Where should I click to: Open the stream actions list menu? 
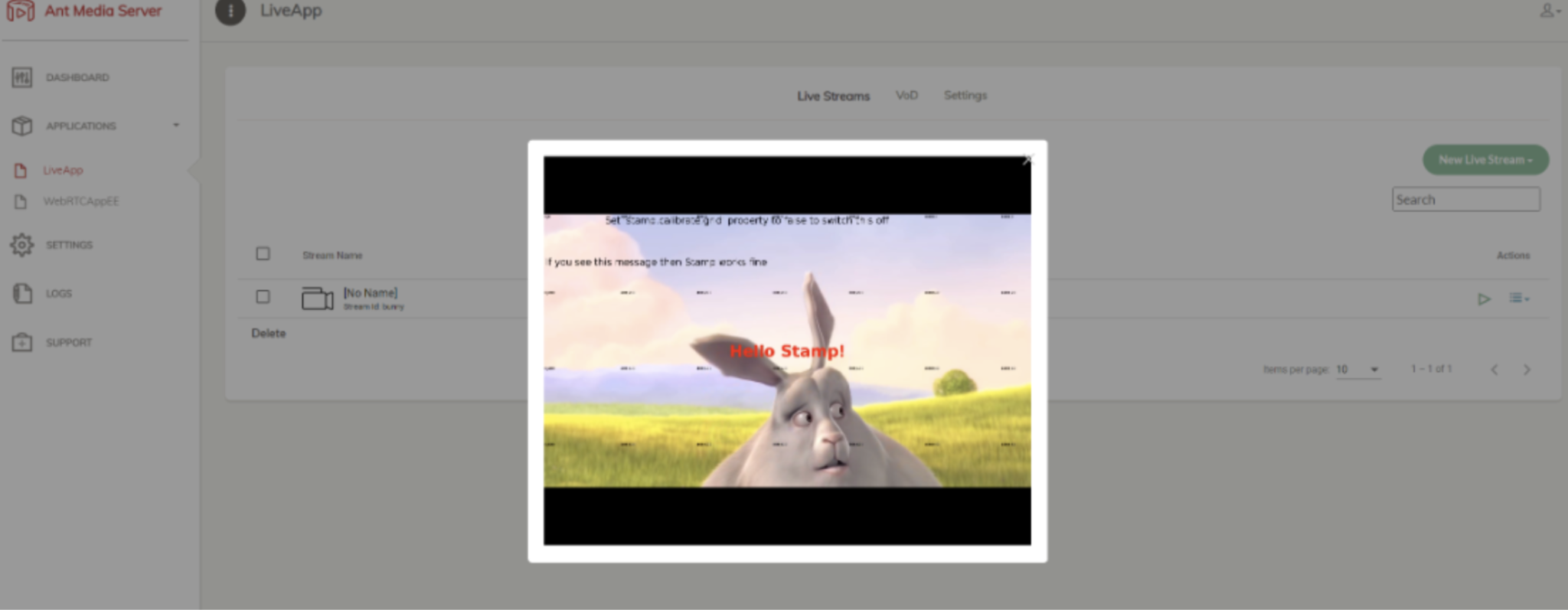1519,298
